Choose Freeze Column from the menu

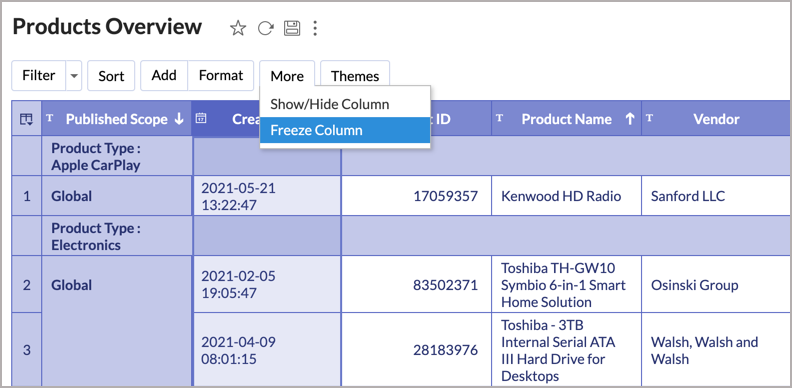[x=345, y=130]
